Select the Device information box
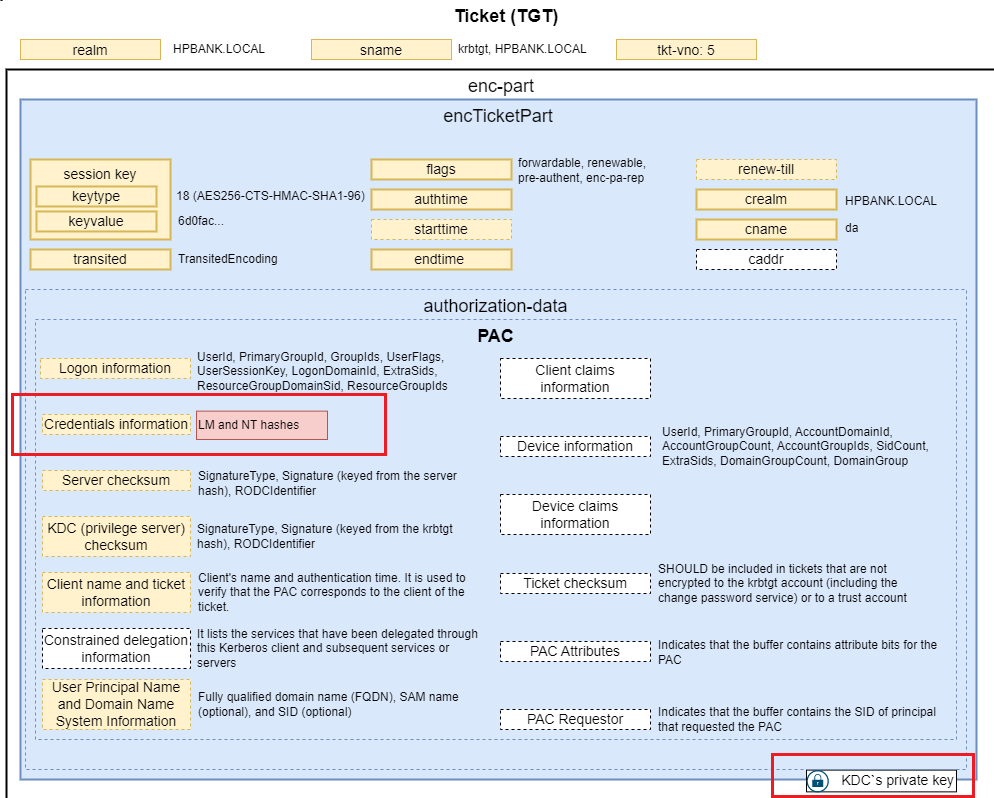Viewport: 994px width, 798px height. click(x=575, y=446)
